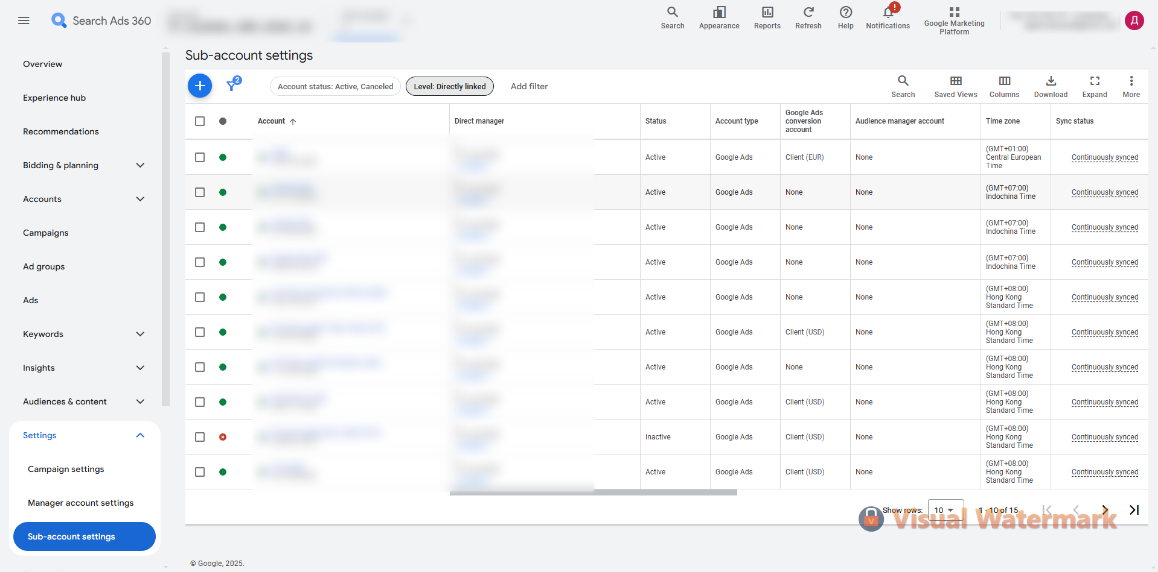Click the Account status filter chip

coord(335,86)
